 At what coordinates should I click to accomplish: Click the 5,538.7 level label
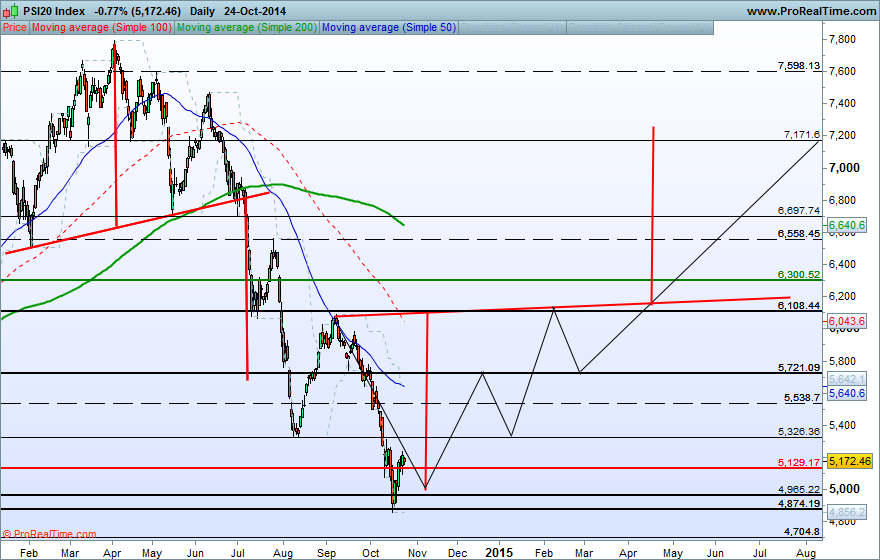[801, 397]
